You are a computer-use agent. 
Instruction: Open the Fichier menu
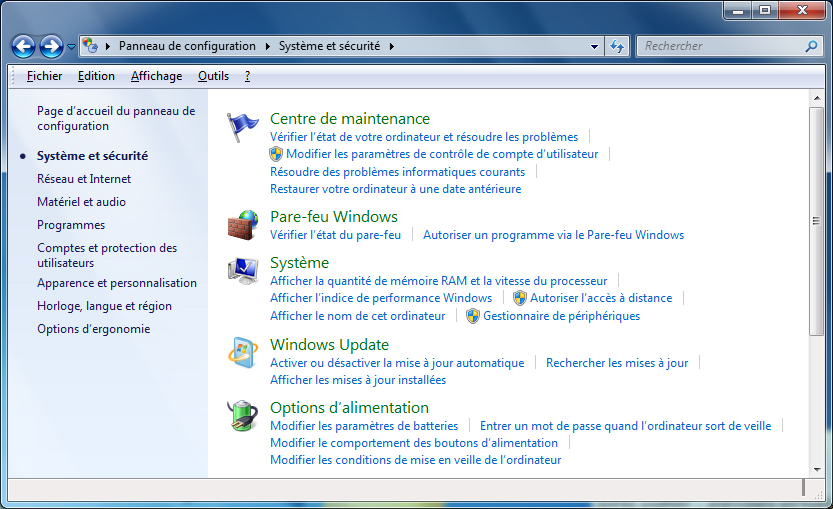pos(45,76)
